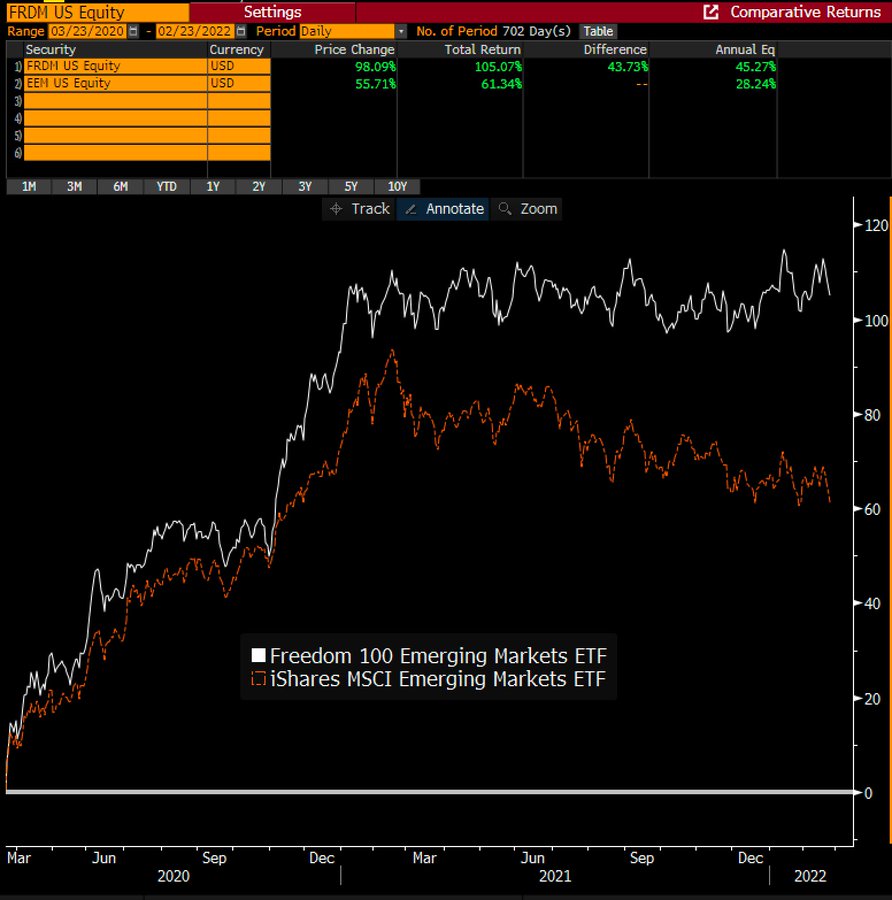This screenshot has height=900, width=892.
Task: Click the Comparative Returns pop-out icon
Action: coord(711,12)
